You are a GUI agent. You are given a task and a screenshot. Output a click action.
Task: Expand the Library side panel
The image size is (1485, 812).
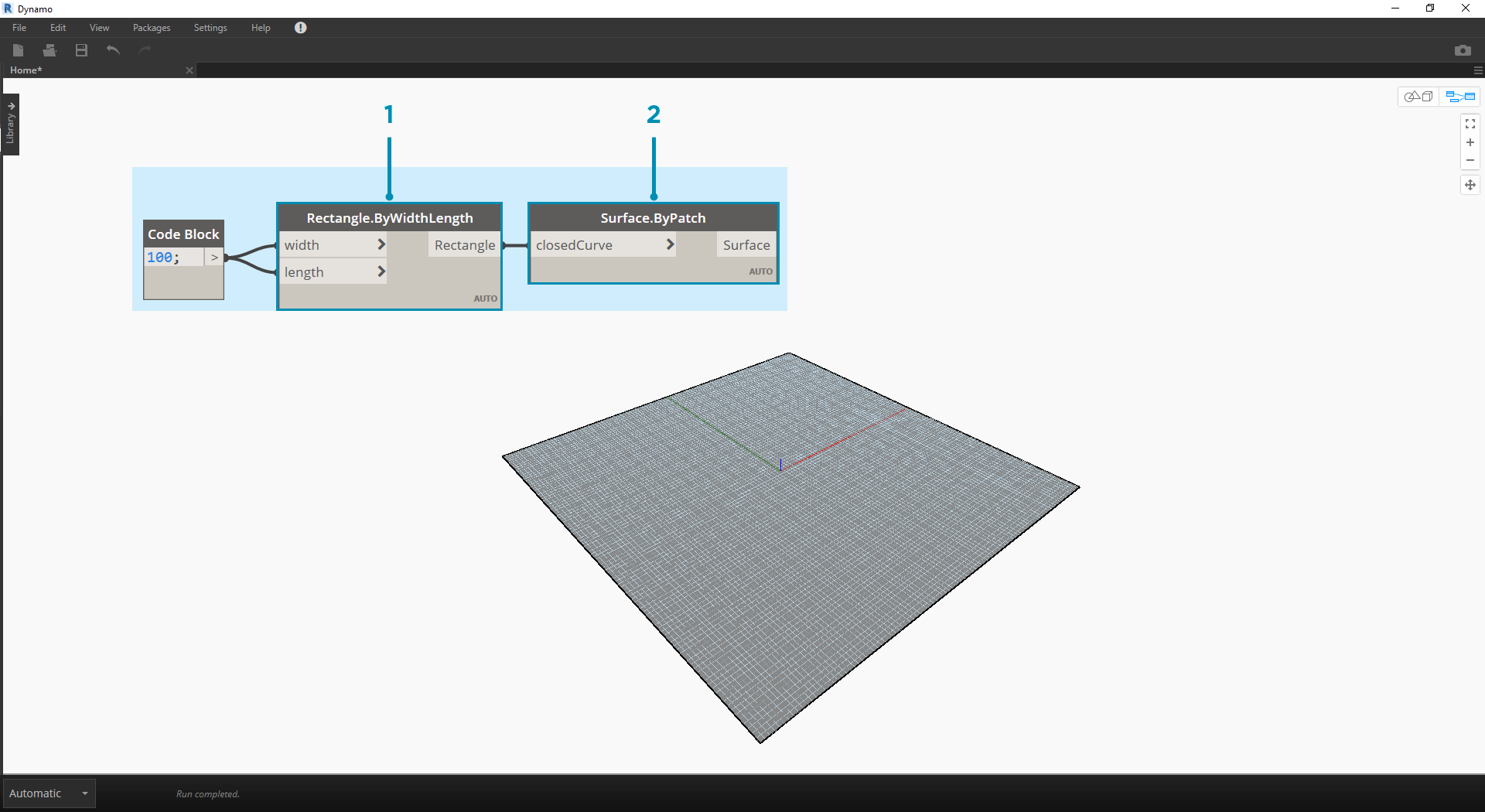[11, 125]
